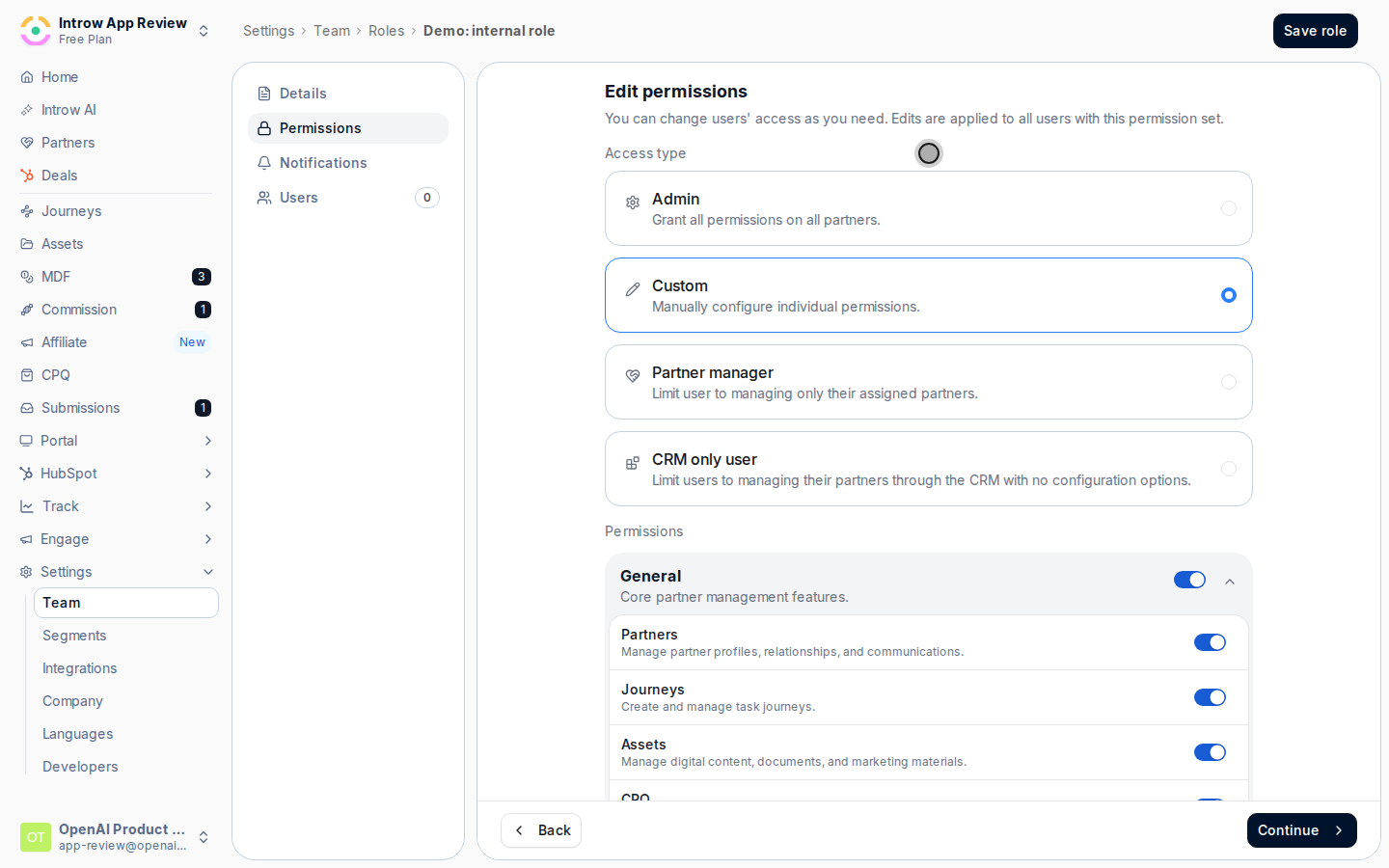
Task: Click the Save role button
Action: tap(1315, 31)
